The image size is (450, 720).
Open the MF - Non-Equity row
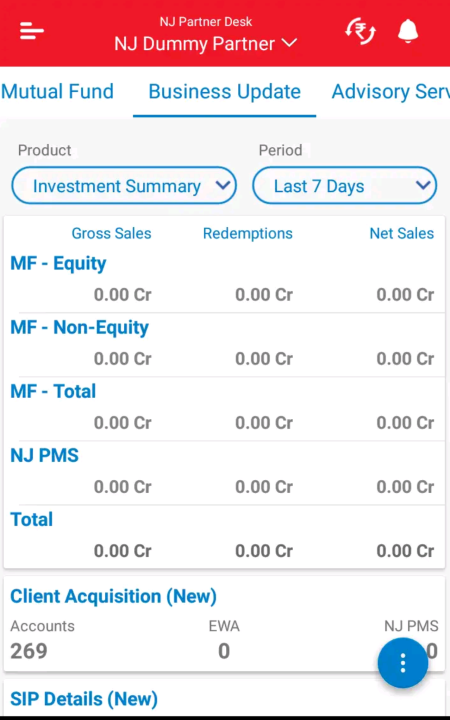click(x=224, y=343)
